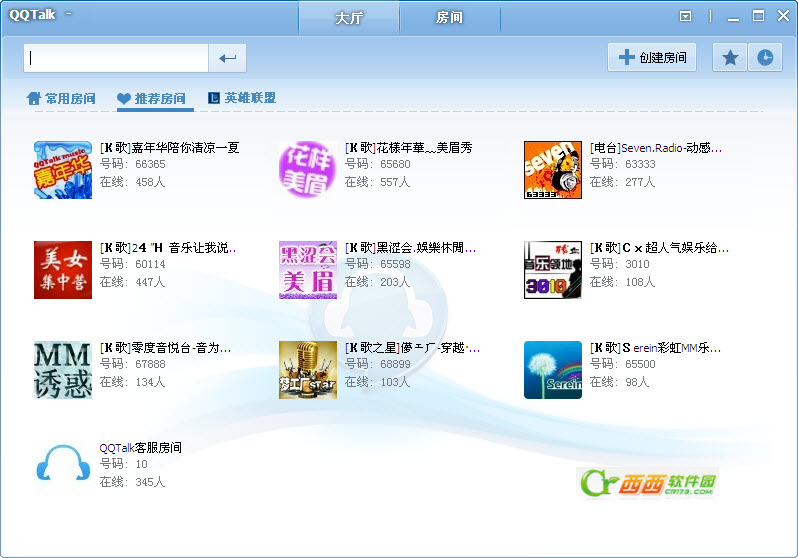Open room [K歌之星] 穿越
The width and height of the screenshot is (798, 558).
click(x=412, y=347)
